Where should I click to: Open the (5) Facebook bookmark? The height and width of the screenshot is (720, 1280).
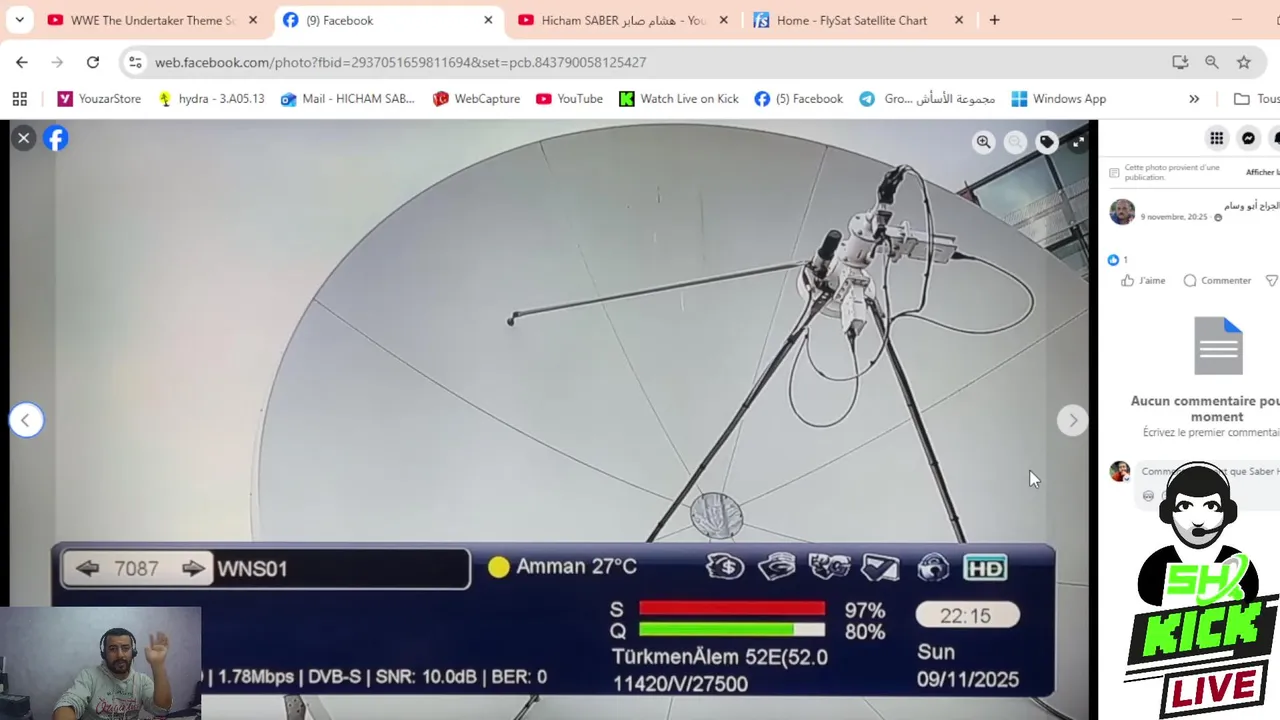coord(798,99)
